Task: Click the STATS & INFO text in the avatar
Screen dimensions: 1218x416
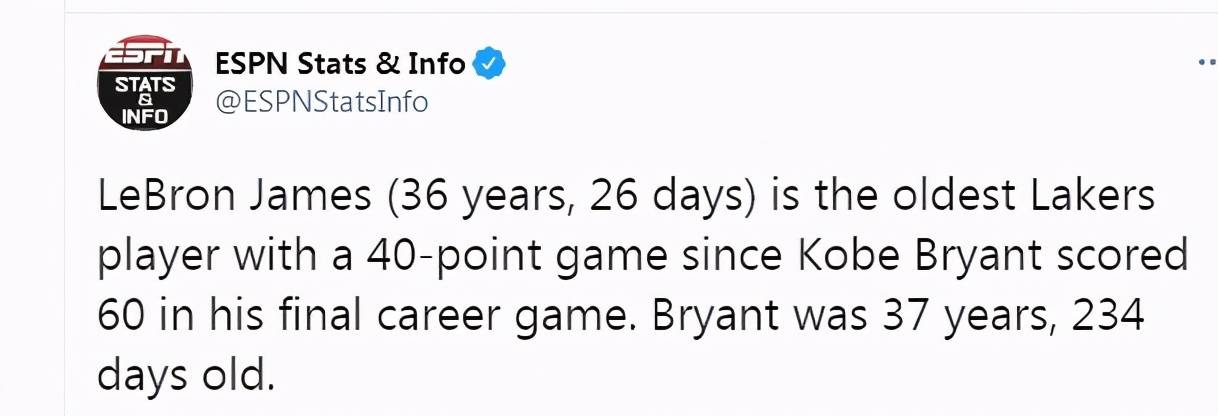Action: click(x=144, y=100)
